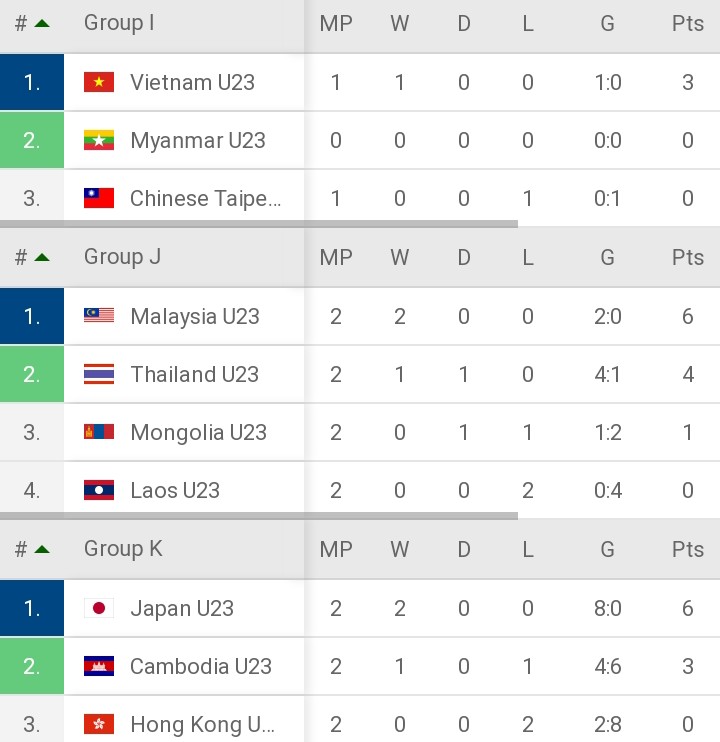The width and height of the screenshot is (720, 742).
Task: Click the Laos U23 flag icon
Action: pos(99,490)
